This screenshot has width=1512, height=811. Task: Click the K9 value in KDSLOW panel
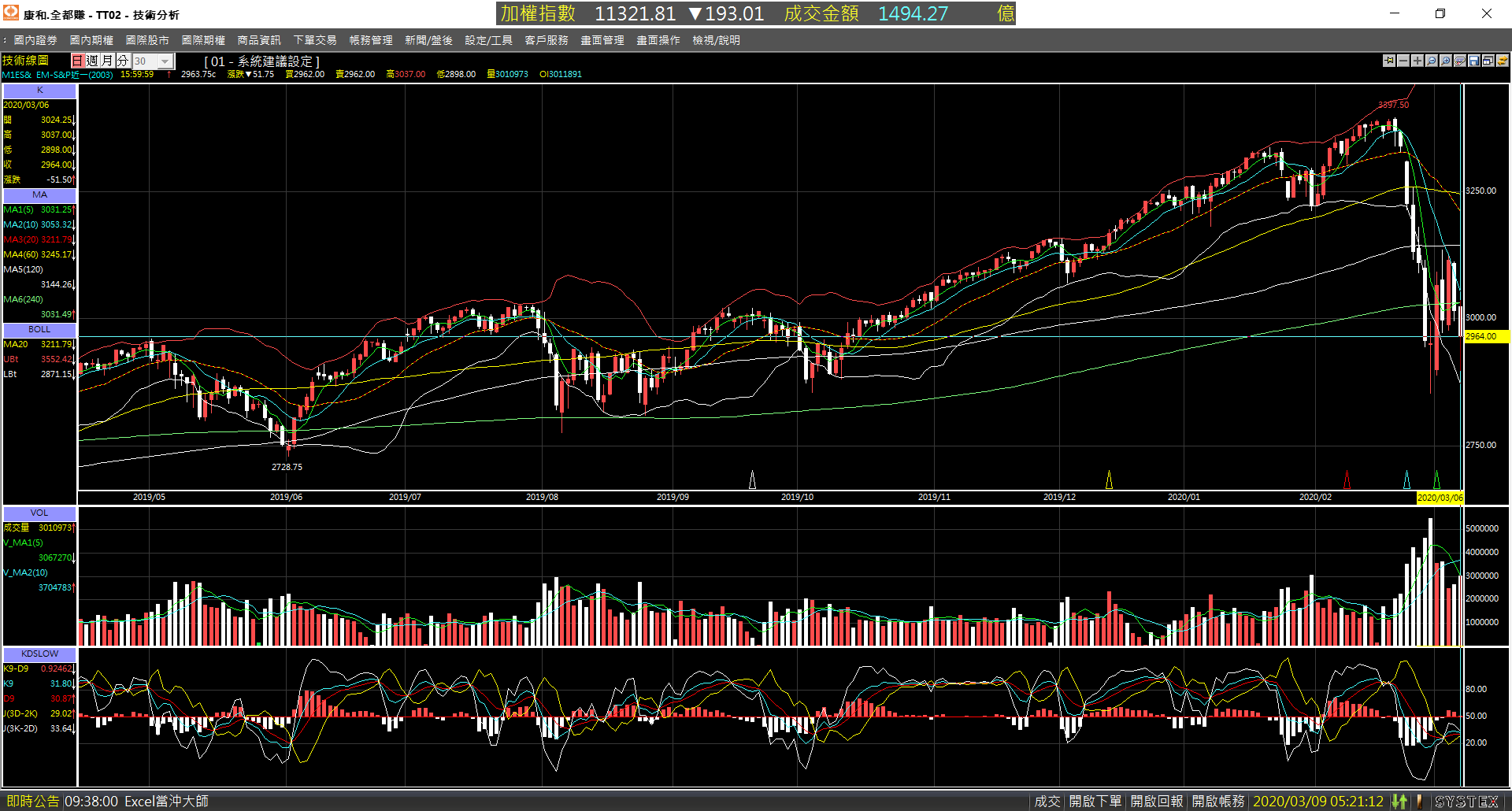coord(61,684)
